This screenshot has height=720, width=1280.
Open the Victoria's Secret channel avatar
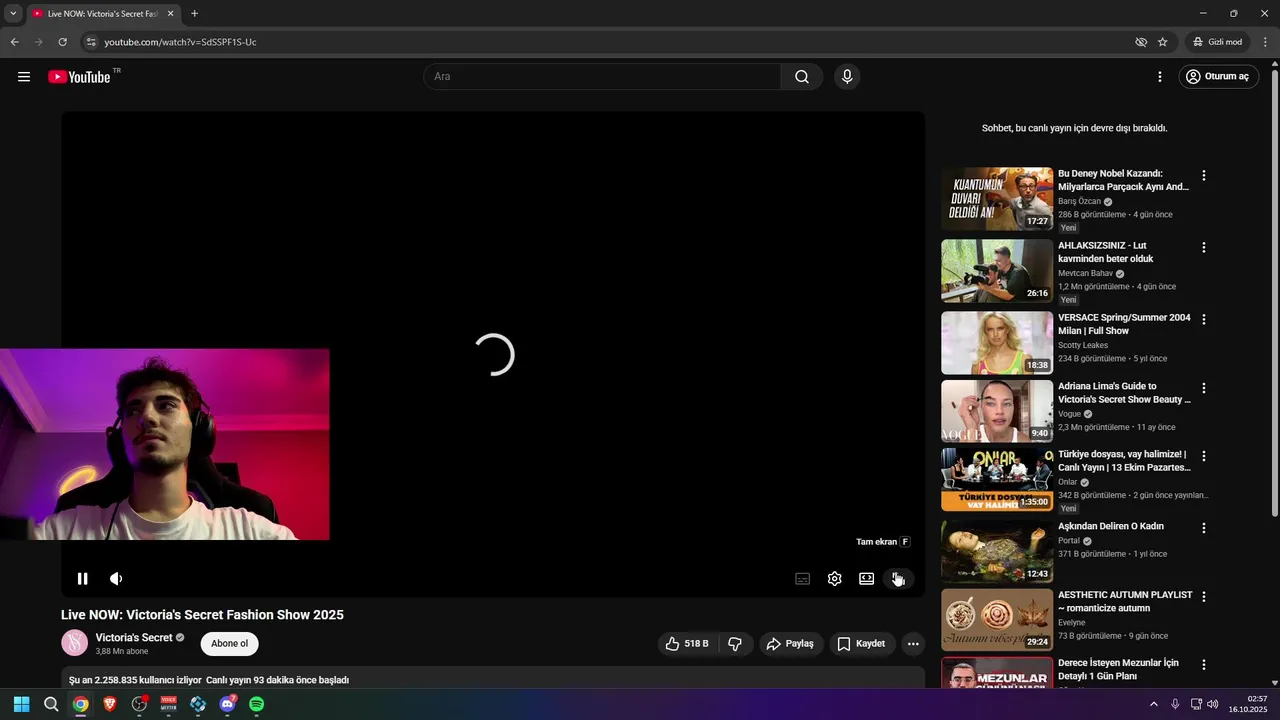tap(75, 643)
